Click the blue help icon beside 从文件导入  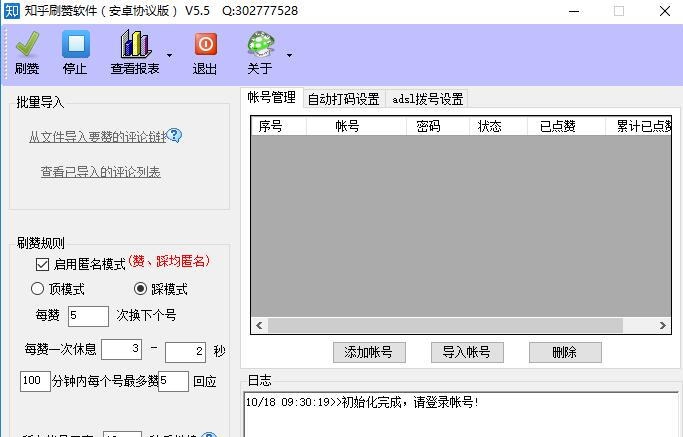(174, 136)
